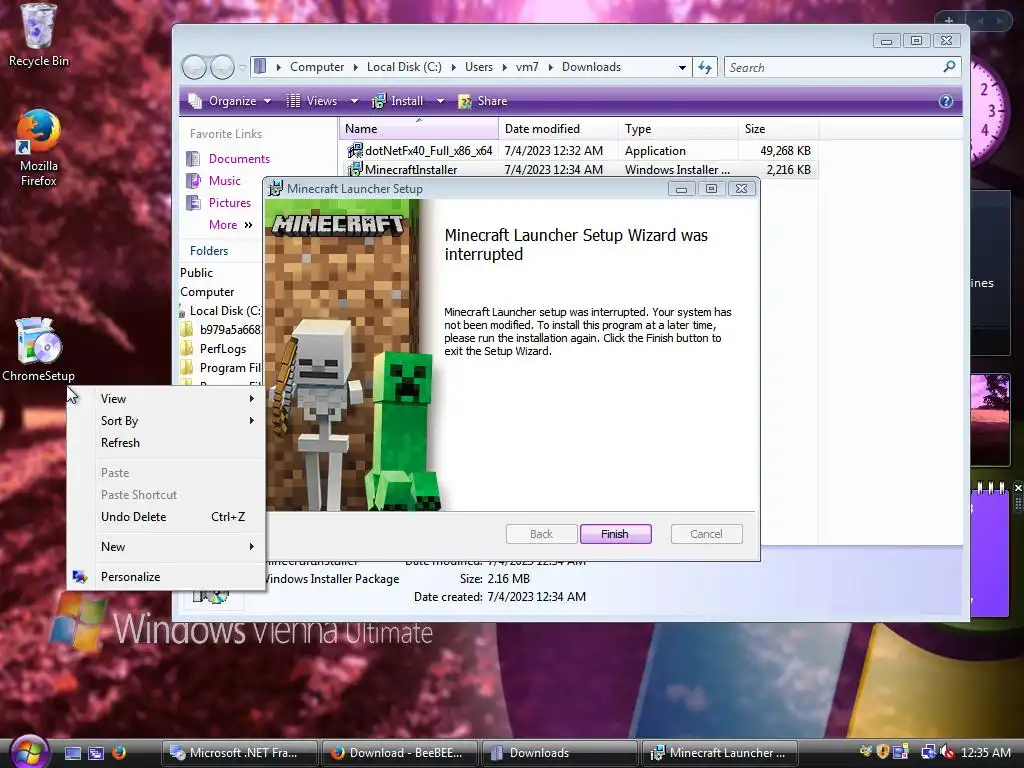Viewport: 1024px width, 768px height.
Task: Click the Minecraft Launcher Setup title bar icon
Action: point(276,189)
